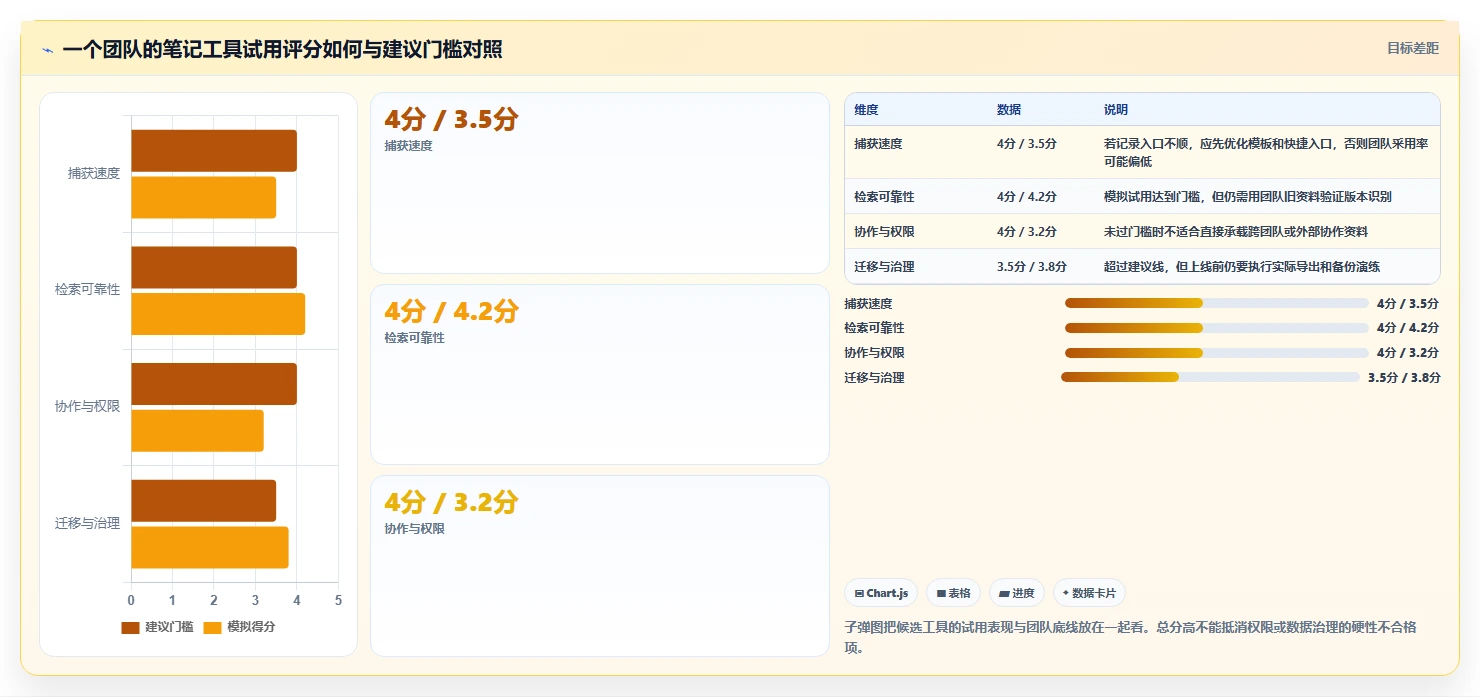Open the 4分 / 4.2分 检索可靠性 data card
The height and width of the screenshot is (697, 1480).
coord(600,375)
